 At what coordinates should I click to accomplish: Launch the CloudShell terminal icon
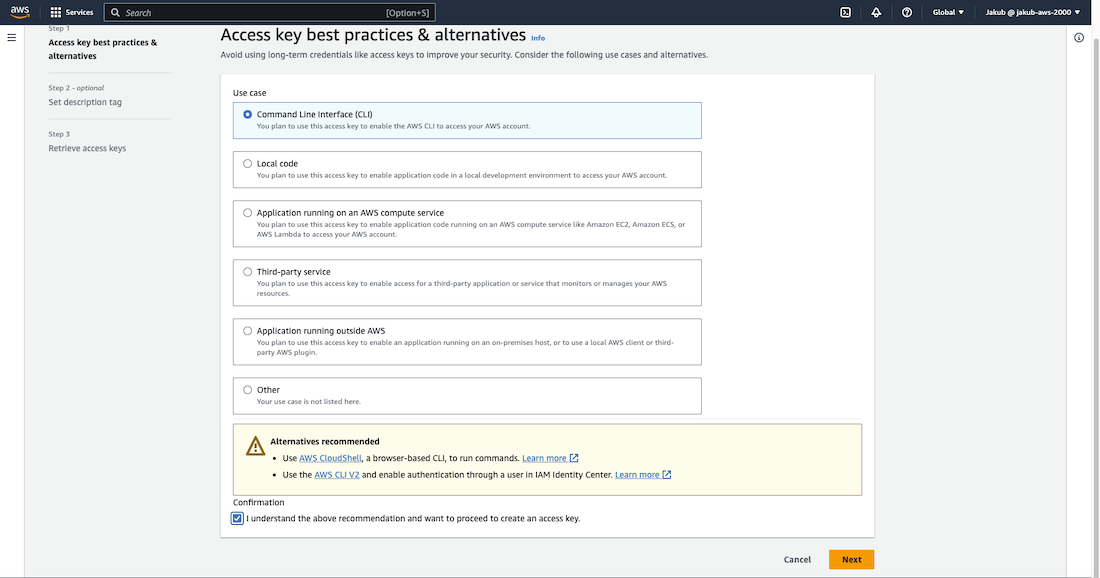845,12
